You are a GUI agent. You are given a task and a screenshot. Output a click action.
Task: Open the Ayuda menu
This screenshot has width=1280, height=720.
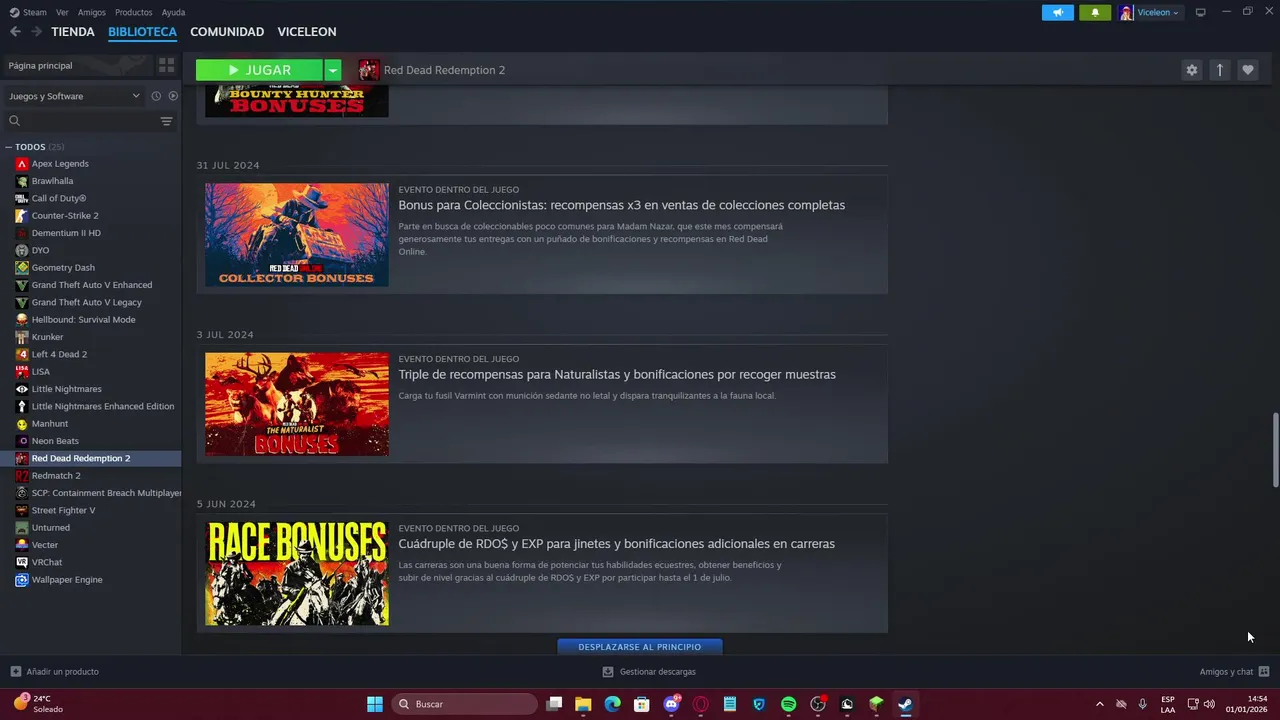[x=173, y=12]
